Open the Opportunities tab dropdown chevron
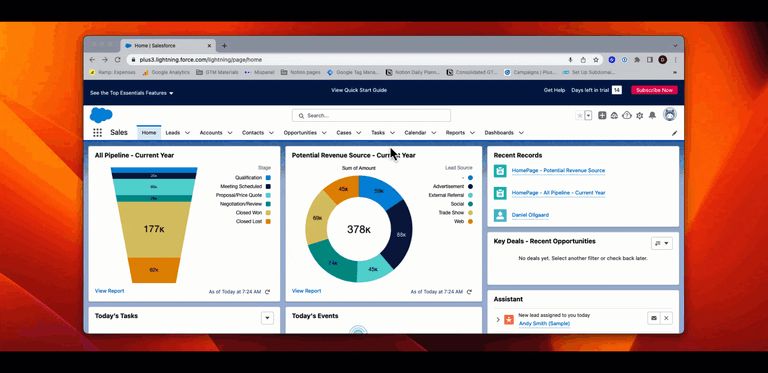Viewport: 768px width, 373px height. (324, 133)
